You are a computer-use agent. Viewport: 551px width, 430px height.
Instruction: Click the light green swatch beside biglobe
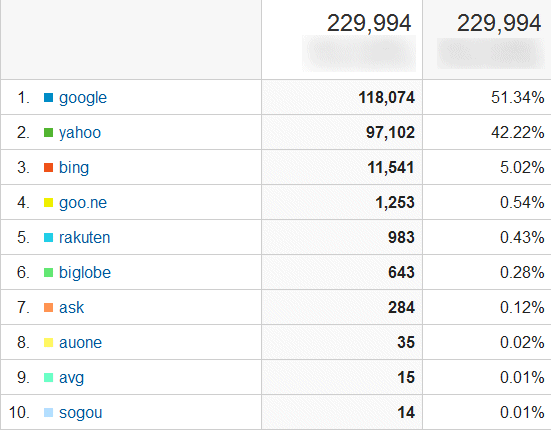[48, 273]
